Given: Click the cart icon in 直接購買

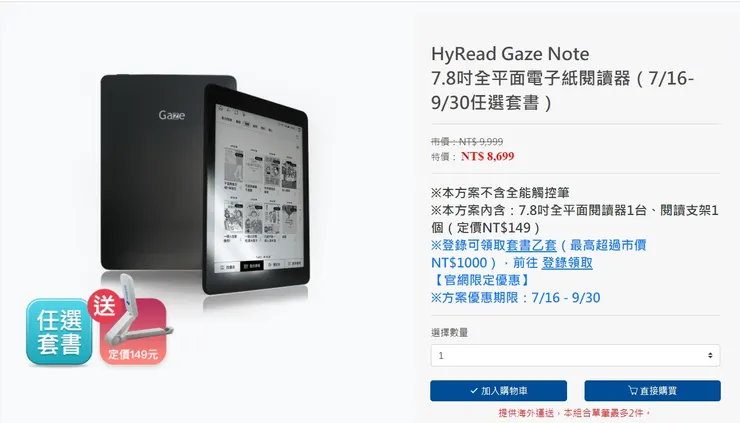Looking at the screenshot, I should 633,390.
